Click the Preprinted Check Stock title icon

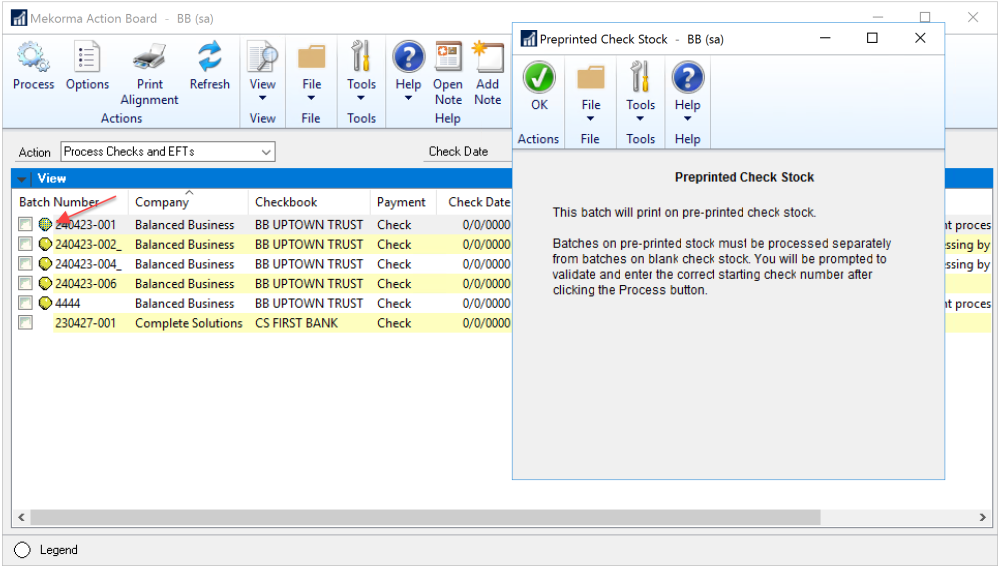(529, 39)
